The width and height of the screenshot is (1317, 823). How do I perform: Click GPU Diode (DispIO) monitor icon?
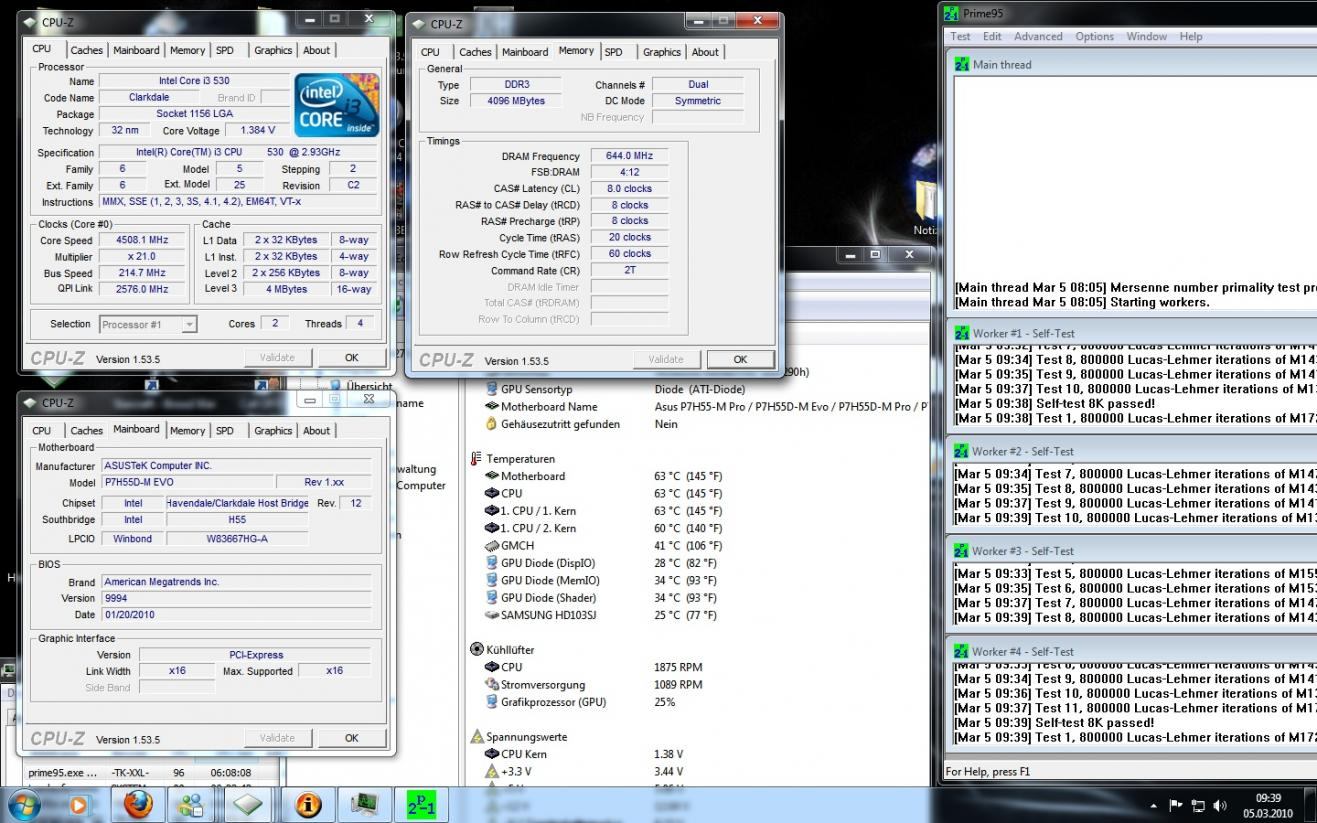pyautogui.click(x=491, y=563)
